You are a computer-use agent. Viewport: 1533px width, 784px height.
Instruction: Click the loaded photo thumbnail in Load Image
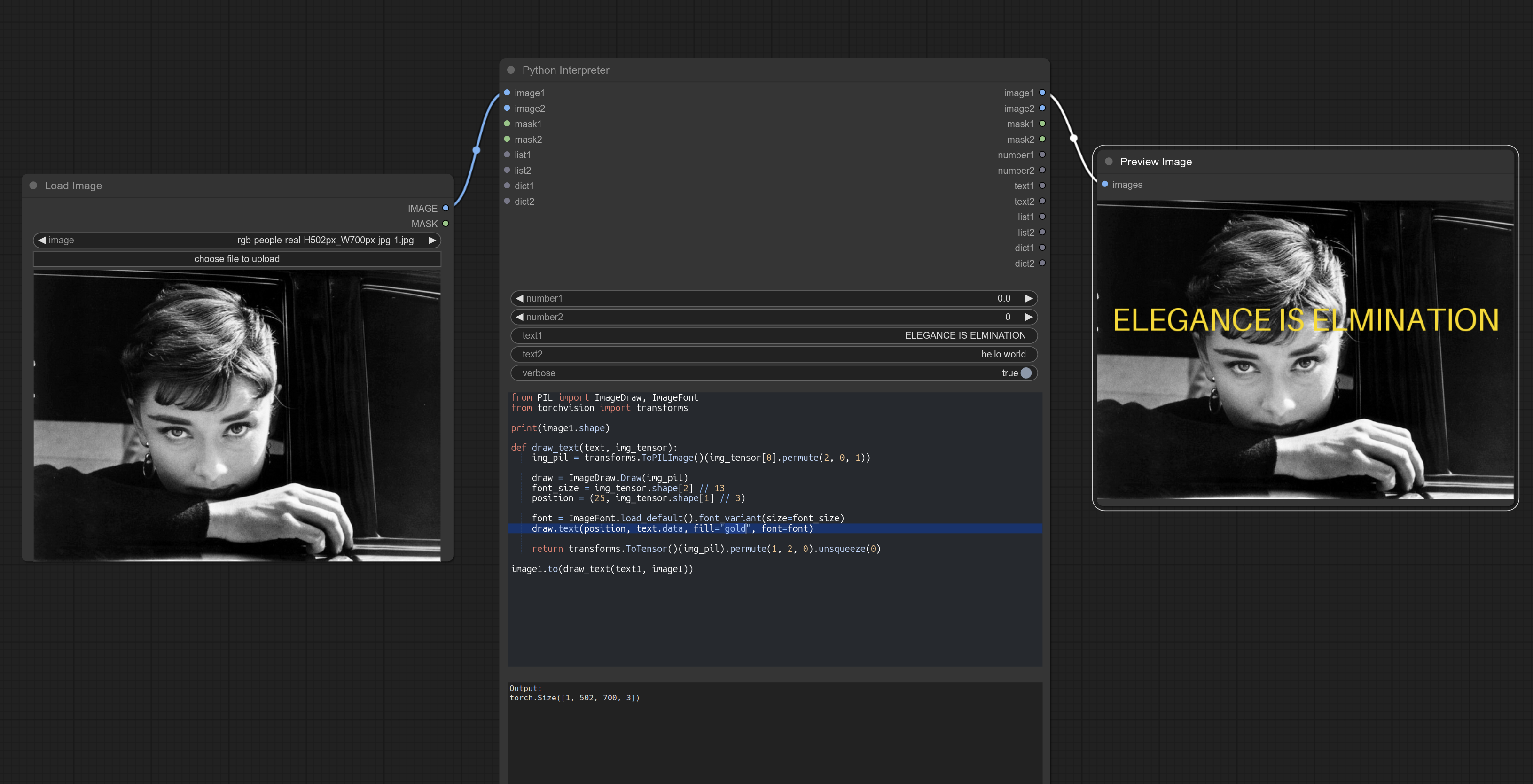(x=237, y=416)
